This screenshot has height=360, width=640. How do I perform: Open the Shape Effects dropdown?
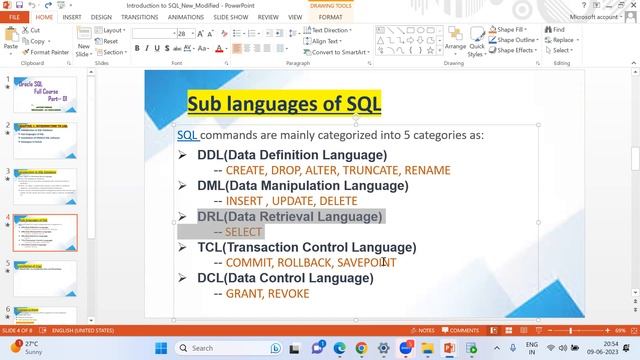pyautogui.click(x=513, y=50)
